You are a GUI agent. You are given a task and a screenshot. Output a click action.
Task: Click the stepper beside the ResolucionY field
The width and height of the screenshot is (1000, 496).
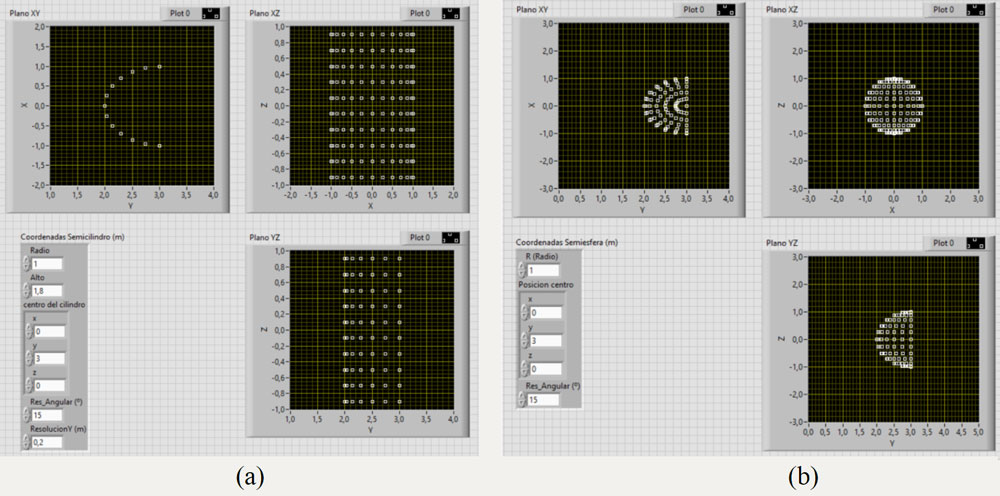tap(24, 441)
